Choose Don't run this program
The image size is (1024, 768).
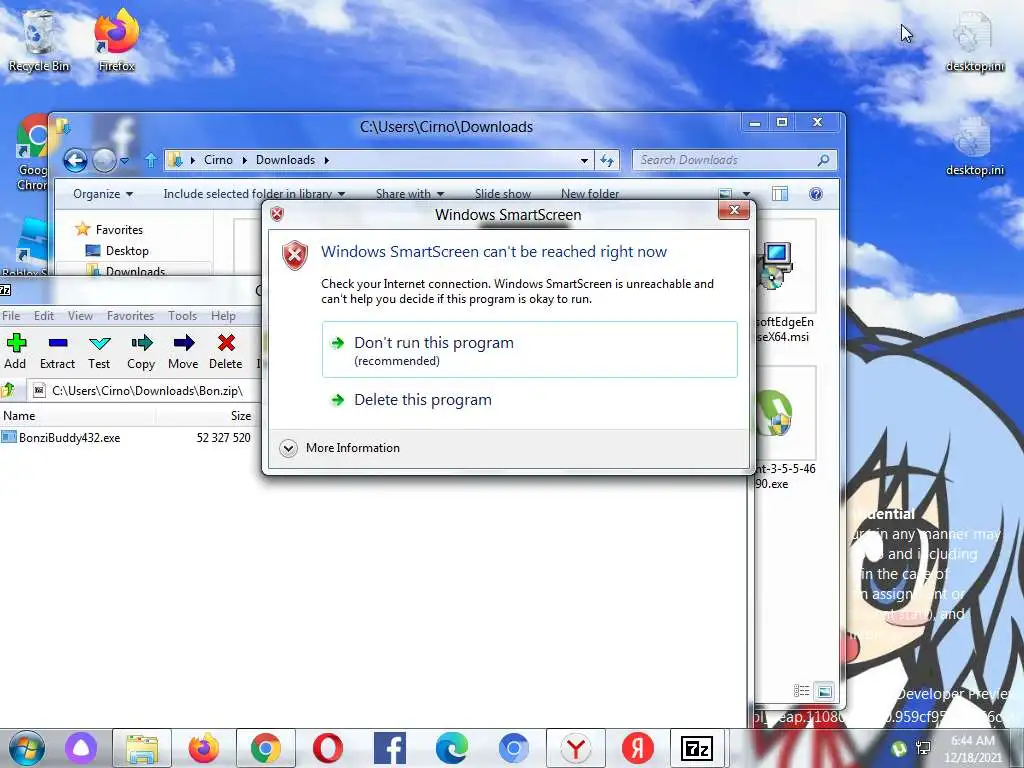tap(530, 349)
